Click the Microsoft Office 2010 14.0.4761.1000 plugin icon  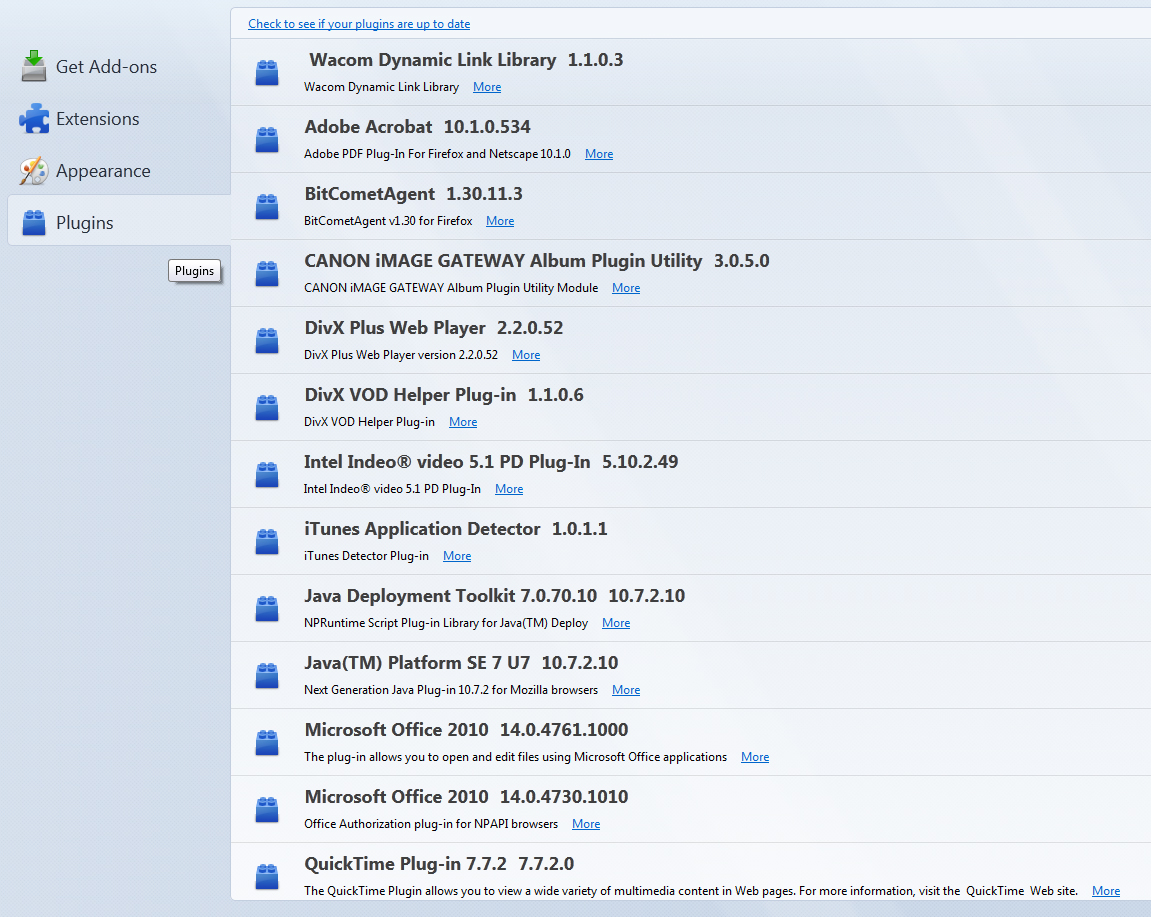pyautogui.click(x=266, y=742)
